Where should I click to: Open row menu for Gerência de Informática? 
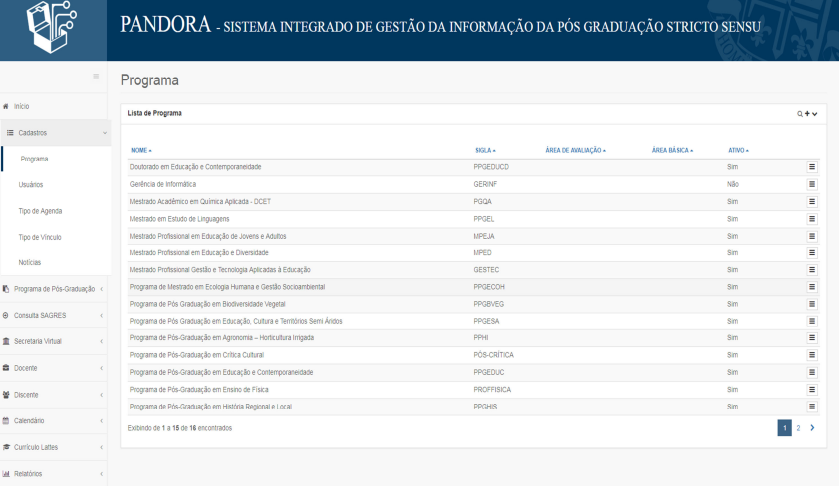[x=812, y=184]
